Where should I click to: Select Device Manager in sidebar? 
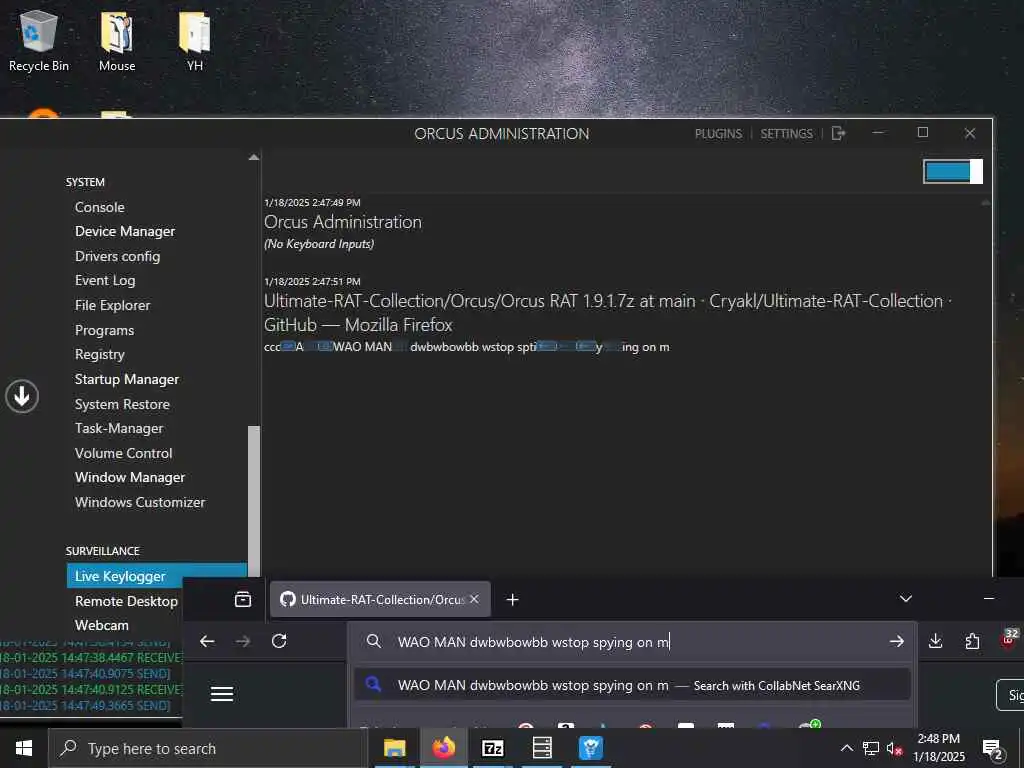(125, 231)
